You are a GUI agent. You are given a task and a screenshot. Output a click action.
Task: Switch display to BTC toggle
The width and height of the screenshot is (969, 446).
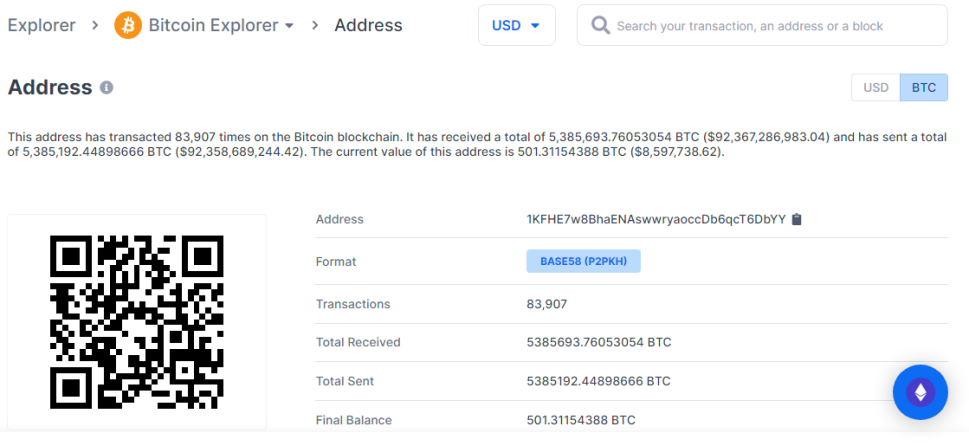tap(924, 88)
